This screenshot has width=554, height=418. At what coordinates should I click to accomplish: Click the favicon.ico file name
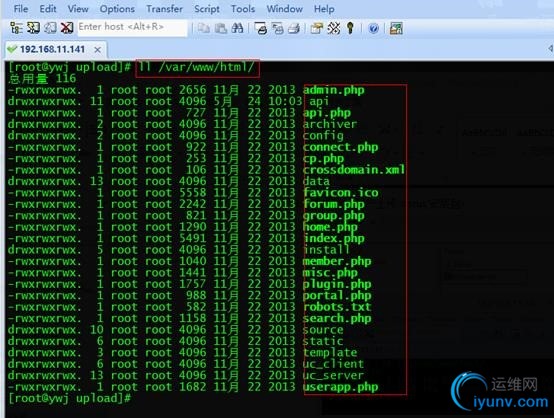[x=341, y=193]
